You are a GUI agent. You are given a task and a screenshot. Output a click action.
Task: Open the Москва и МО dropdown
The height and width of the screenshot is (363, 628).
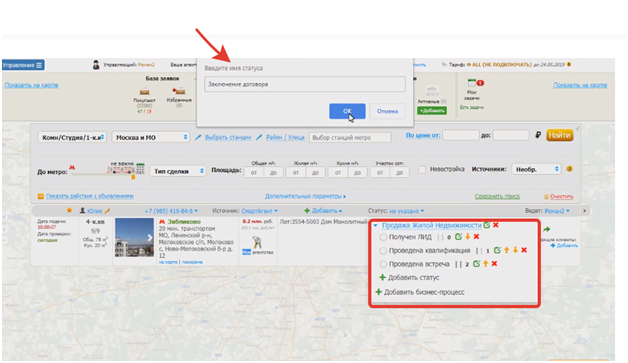151,137
